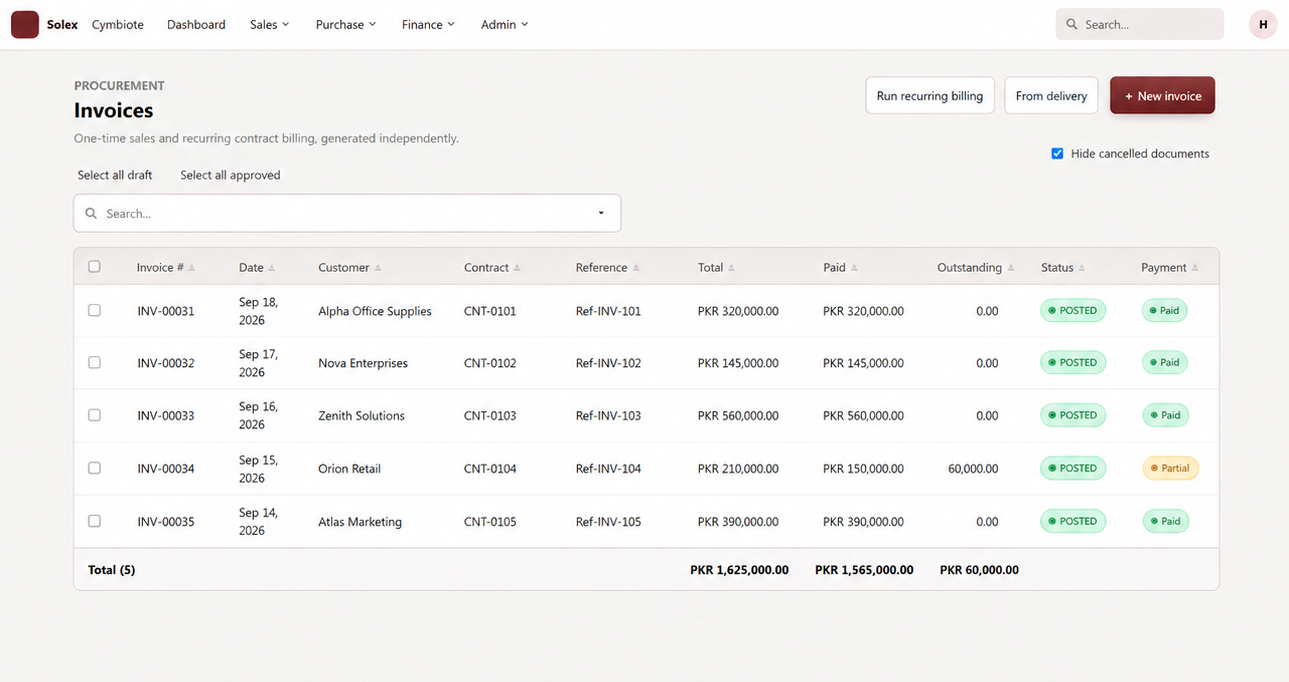This screenshot has width=1289, height=682.
Task: Sort by Date column arrow
Action: 271,268
